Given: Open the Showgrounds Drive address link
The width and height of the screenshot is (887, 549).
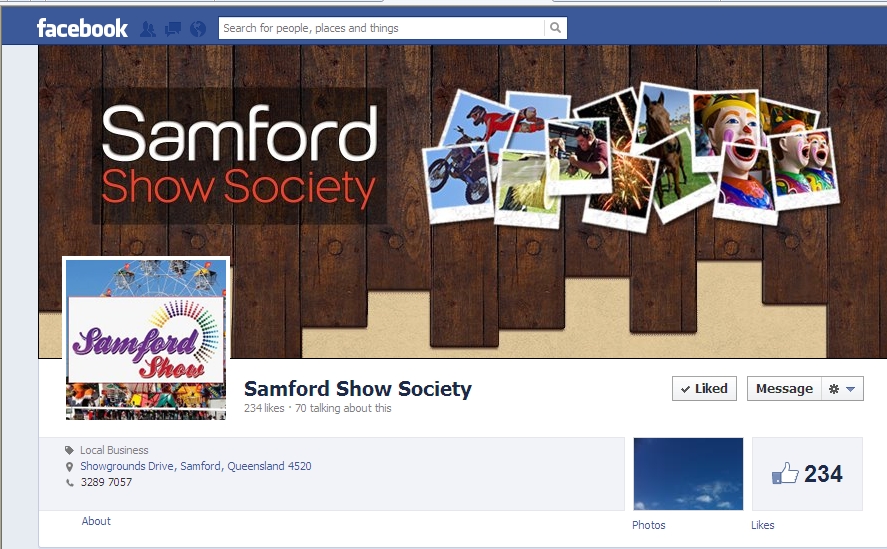Looking at the screenshot, I should pos(196,466).
